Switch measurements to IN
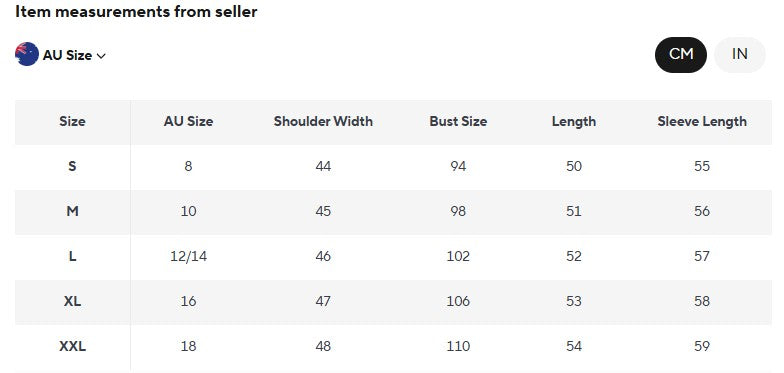The height and width of the screenshot is (373, 784). [740, 54]
